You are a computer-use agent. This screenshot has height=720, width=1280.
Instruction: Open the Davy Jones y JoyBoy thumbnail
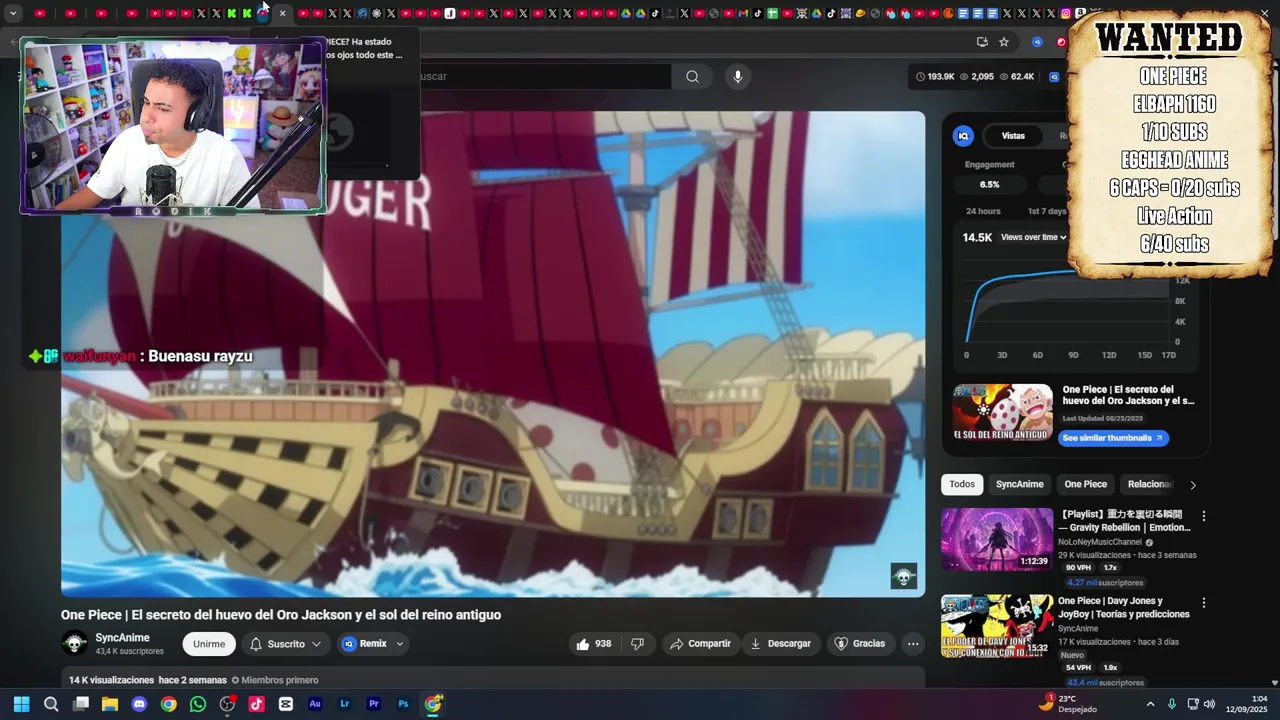(996, 626)
